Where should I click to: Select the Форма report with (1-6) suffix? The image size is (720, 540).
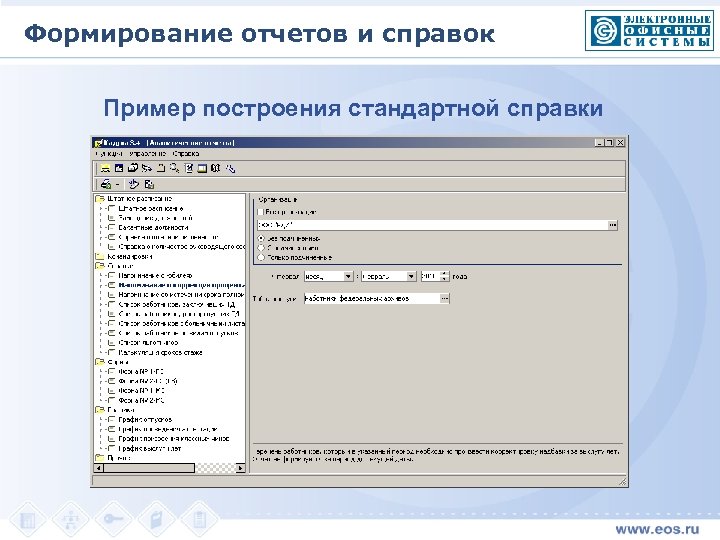148,381
